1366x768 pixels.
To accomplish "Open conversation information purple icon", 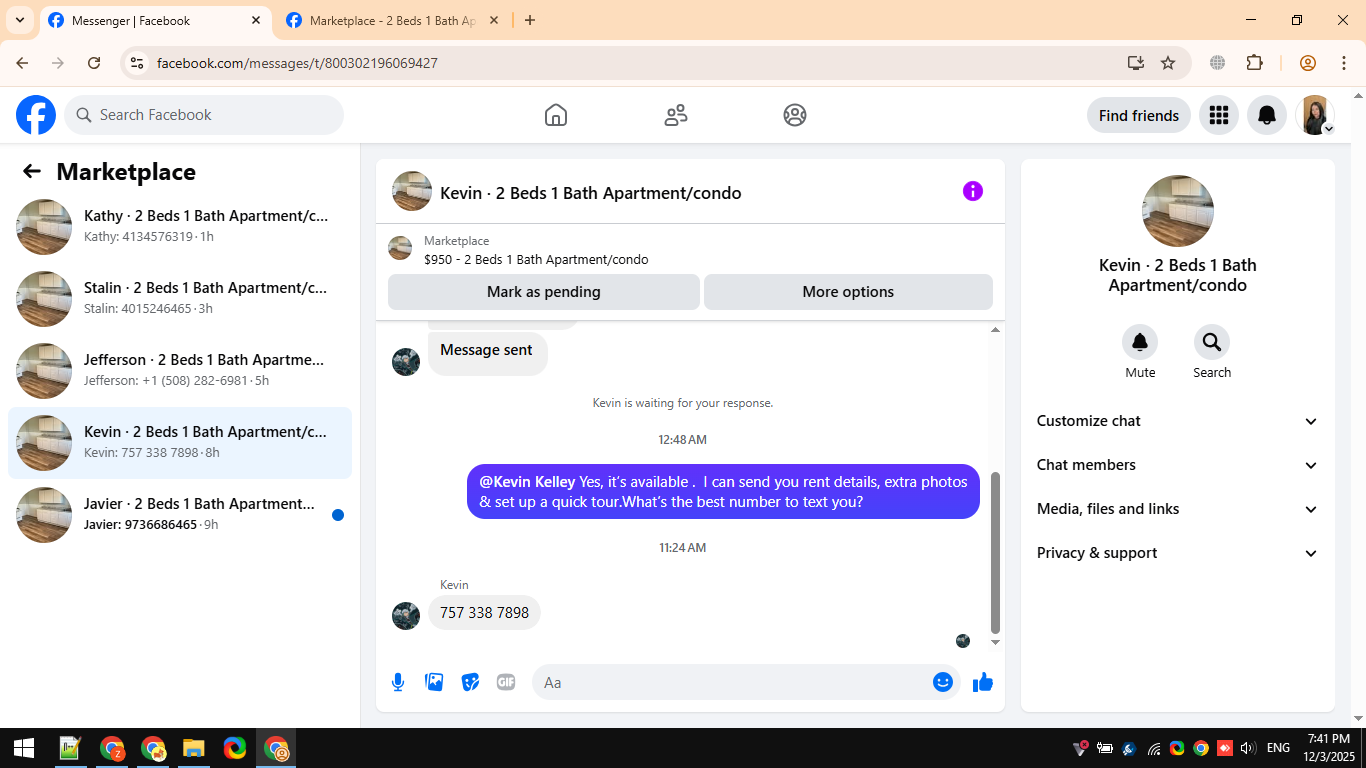I will [973, 191].
